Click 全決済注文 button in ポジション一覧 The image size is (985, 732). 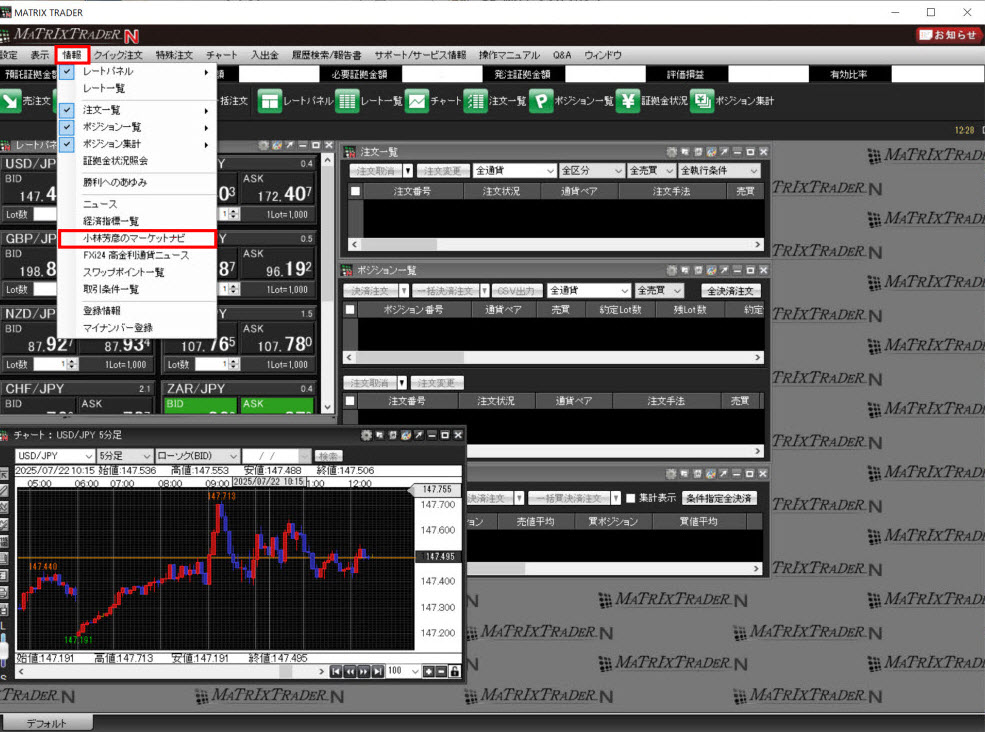(x=730, y=290)
